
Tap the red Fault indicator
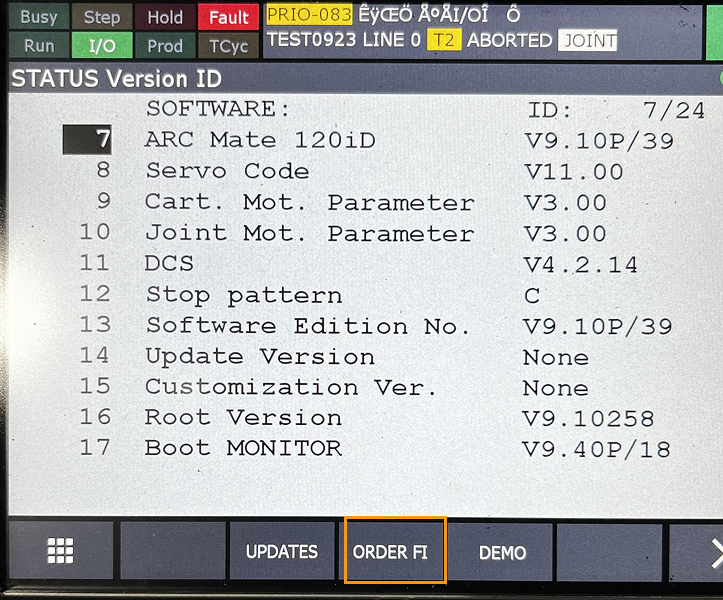click(x=229, y=17)
